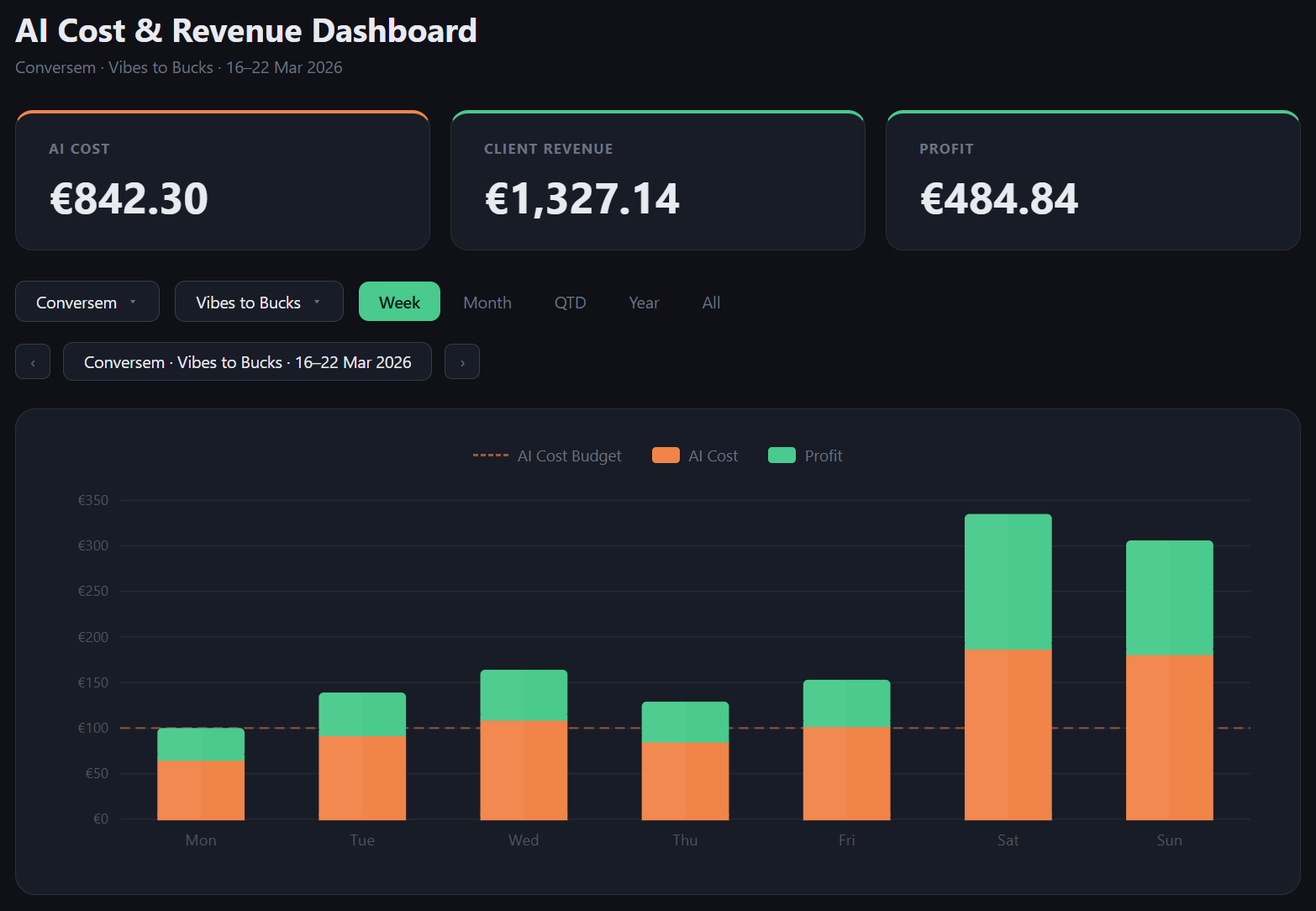
Task: Click the forward chevron to view next week
Action: click(x=462, y=361)
